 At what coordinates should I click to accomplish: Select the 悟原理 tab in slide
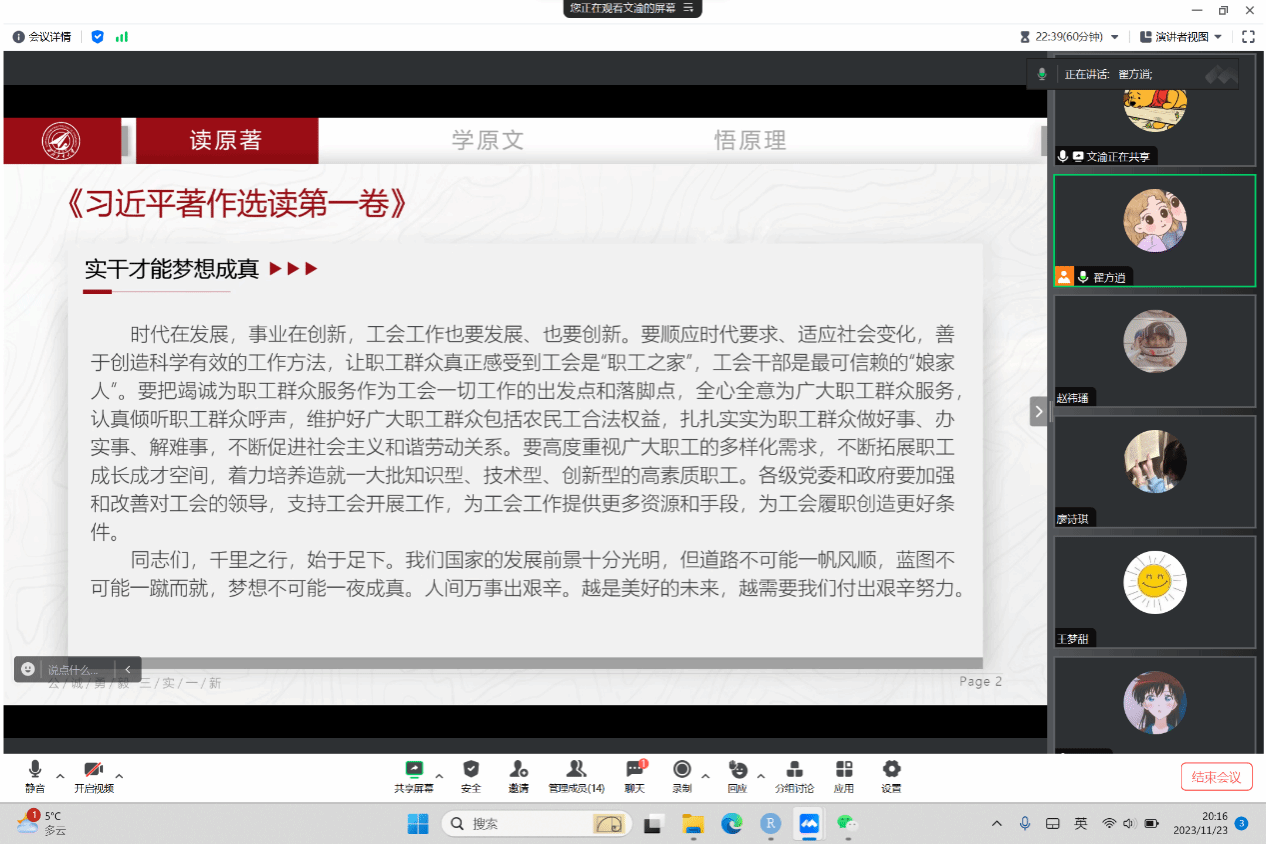click(x=750, y=141)
